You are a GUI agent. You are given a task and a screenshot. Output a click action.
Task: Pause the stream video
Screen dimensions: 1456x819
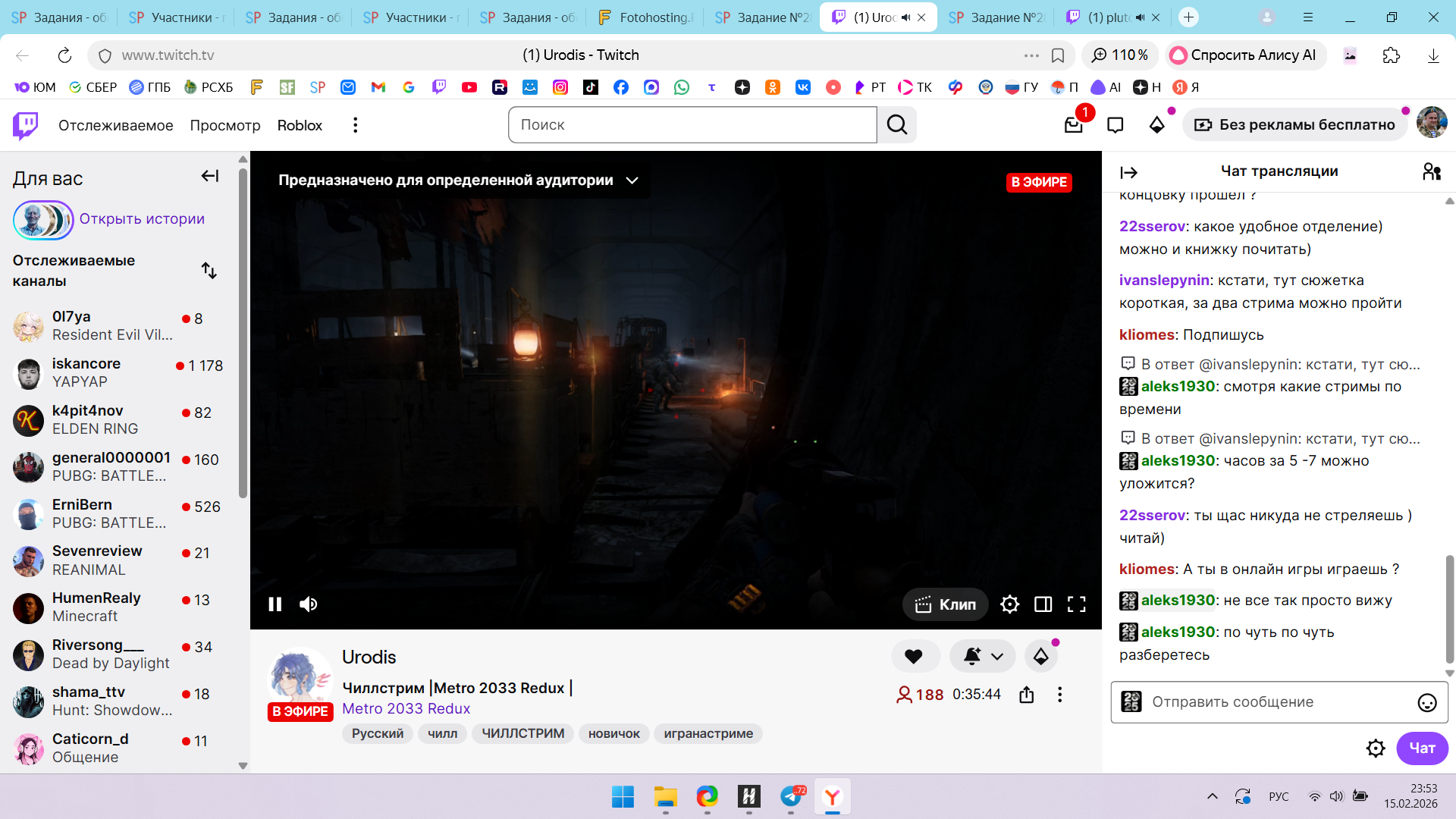[x=275, y=604]
